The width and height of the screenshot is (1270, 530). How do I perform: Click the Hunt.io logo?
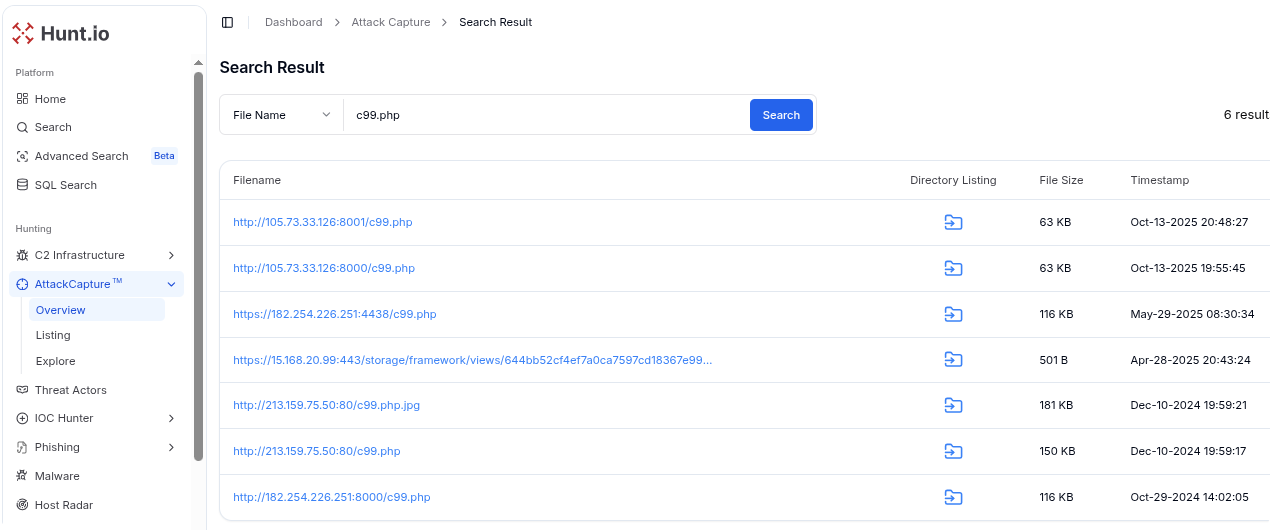click(x=61, y=34)
